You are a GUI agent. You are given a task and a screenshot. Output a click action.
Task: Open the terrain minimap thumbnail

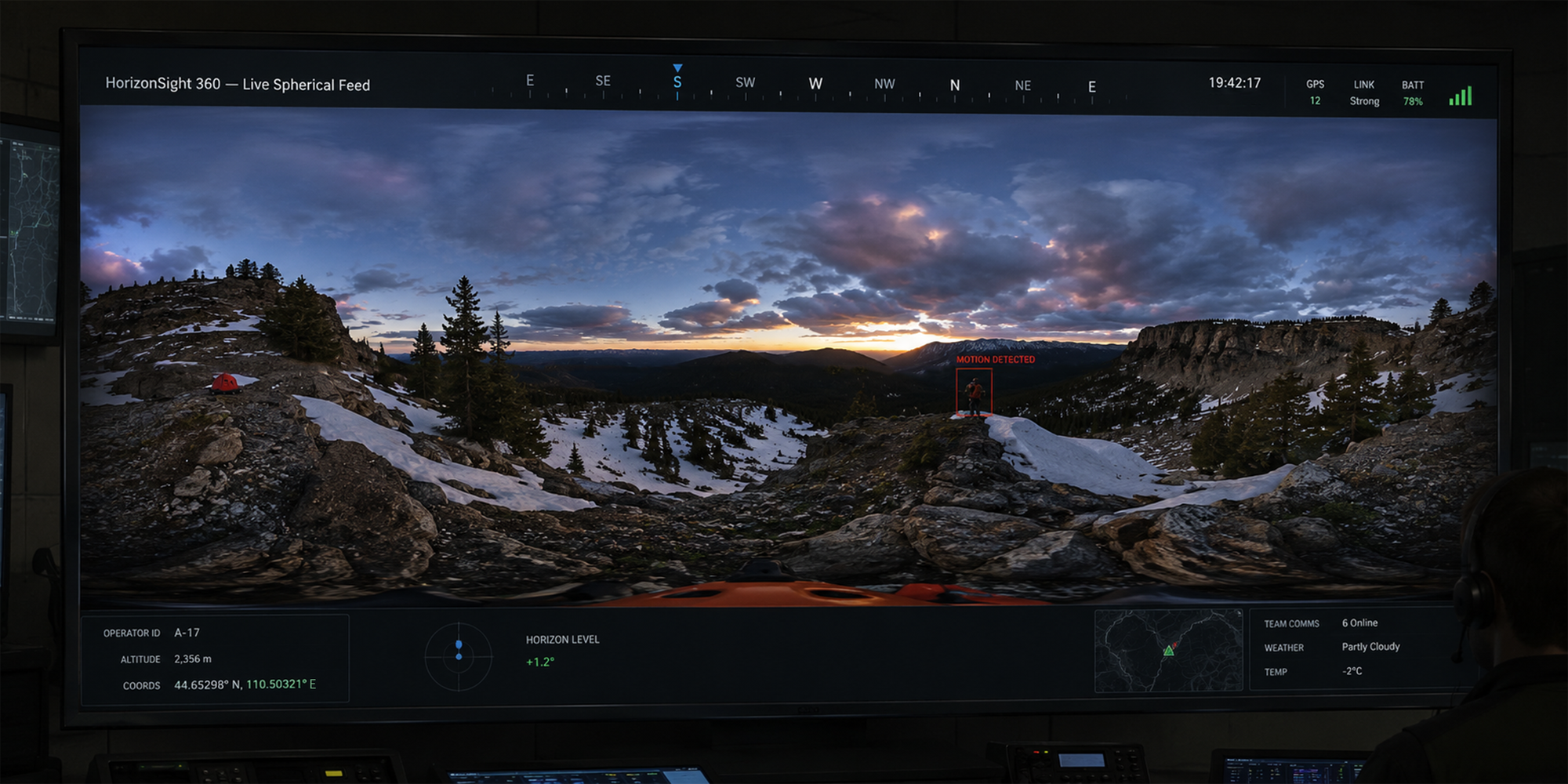point(1168,651)
